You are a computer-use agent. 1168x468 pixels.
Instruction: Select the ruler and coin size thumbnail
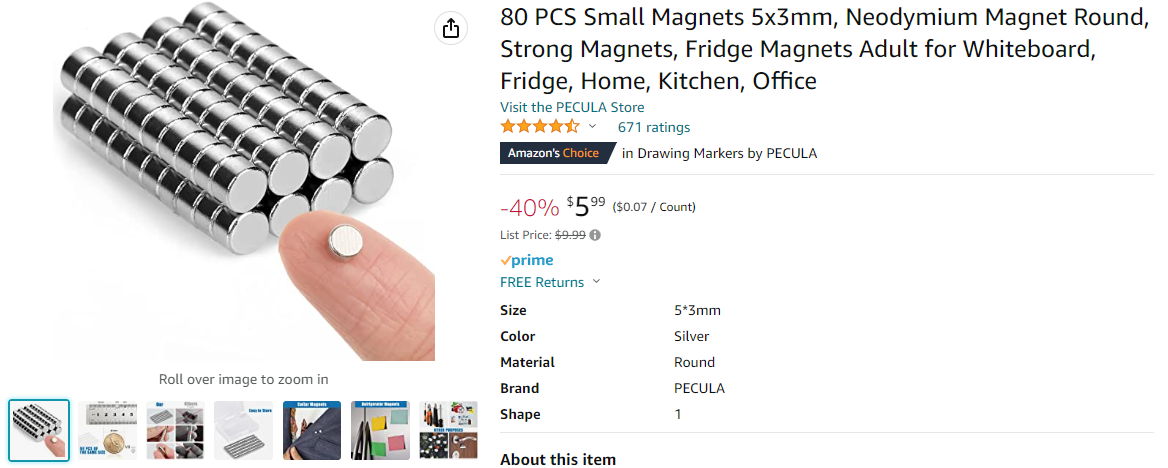point(107,430)
